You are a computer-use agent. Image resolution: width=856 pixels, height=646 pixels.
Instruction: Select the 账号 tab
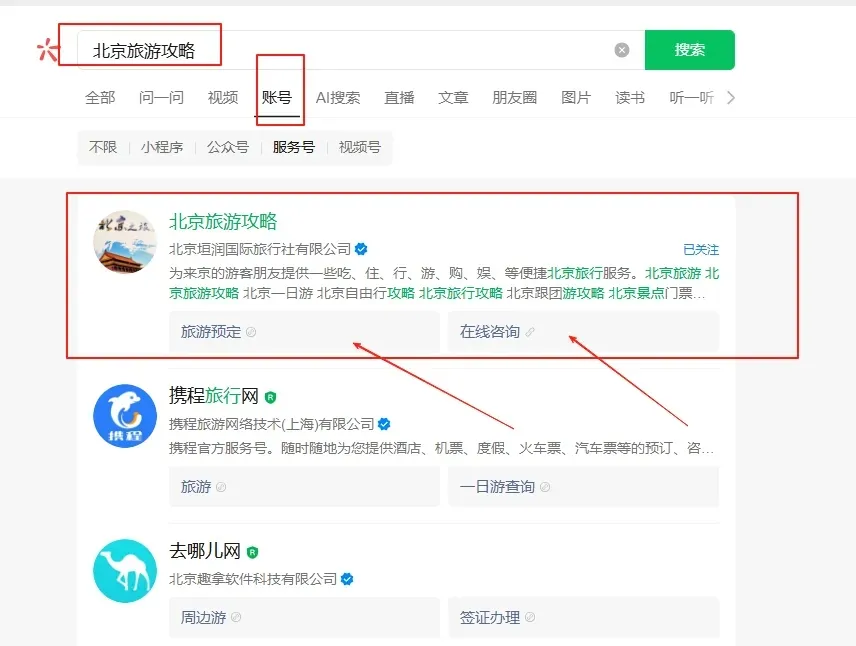click(x=277, y=98)
